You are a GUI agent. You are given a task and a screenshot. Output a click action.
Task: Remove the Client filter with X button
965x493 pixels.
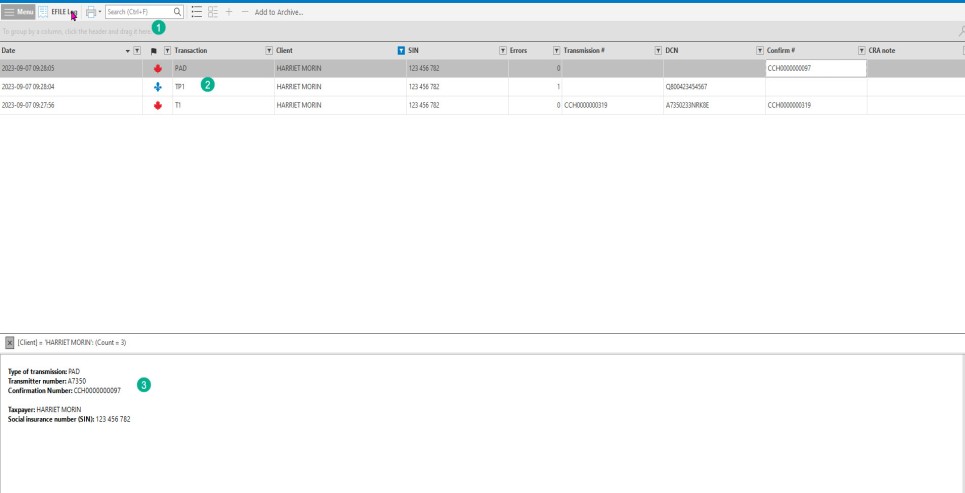pyautogui.click(x=10, y=342)
